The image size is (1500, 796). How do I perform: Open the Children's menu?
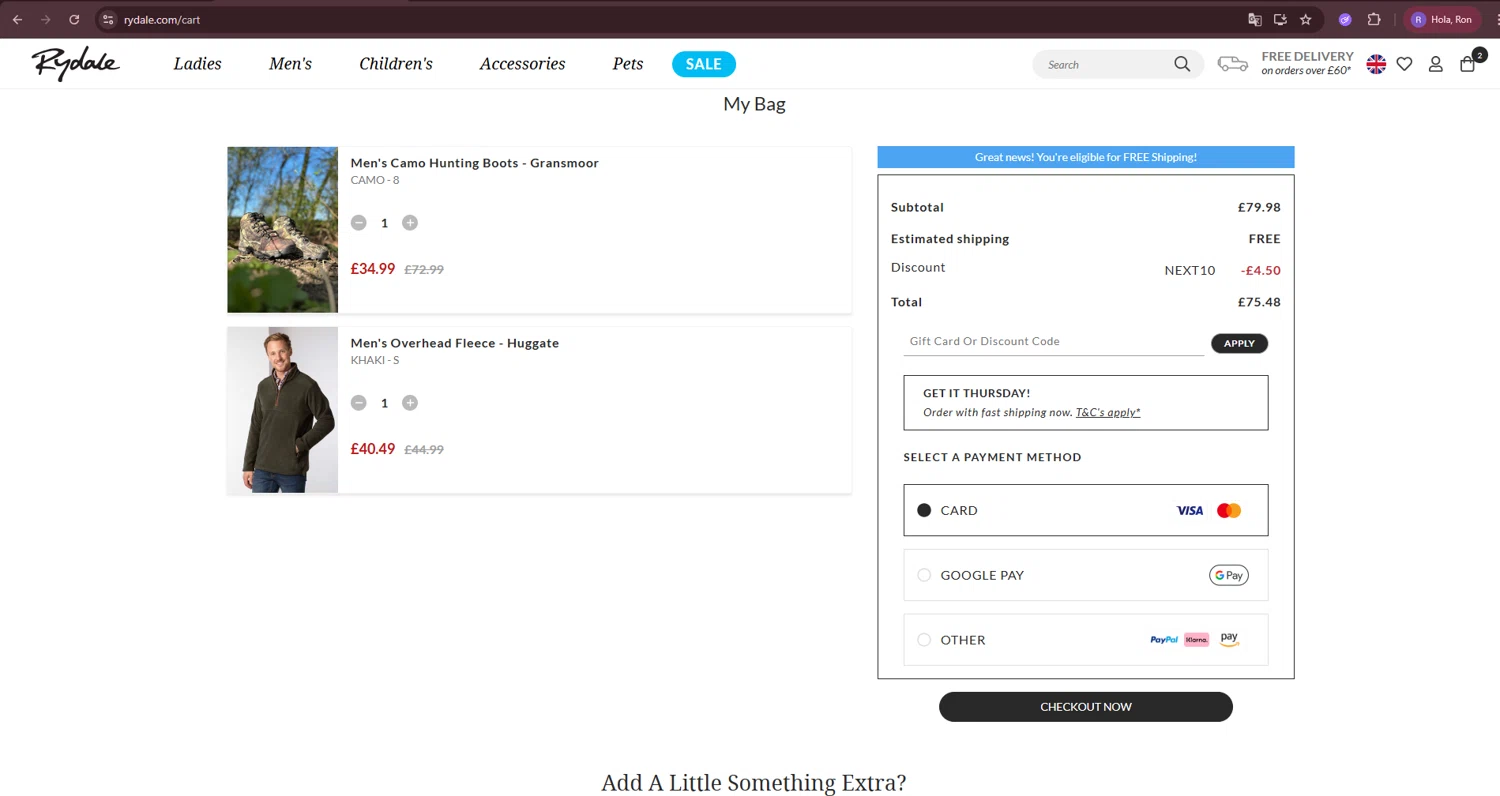click(396, 64)
